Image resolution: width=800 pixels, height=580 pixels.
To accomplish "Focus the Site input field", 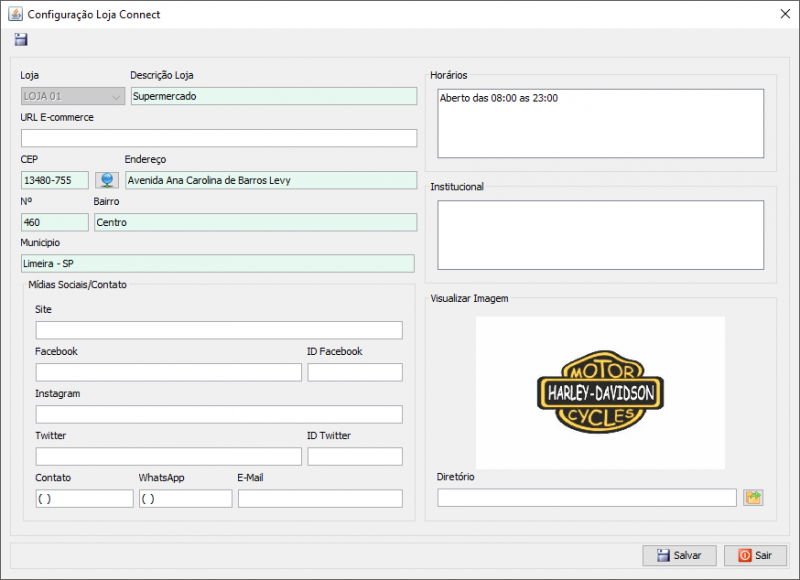I will coord(219,330).
